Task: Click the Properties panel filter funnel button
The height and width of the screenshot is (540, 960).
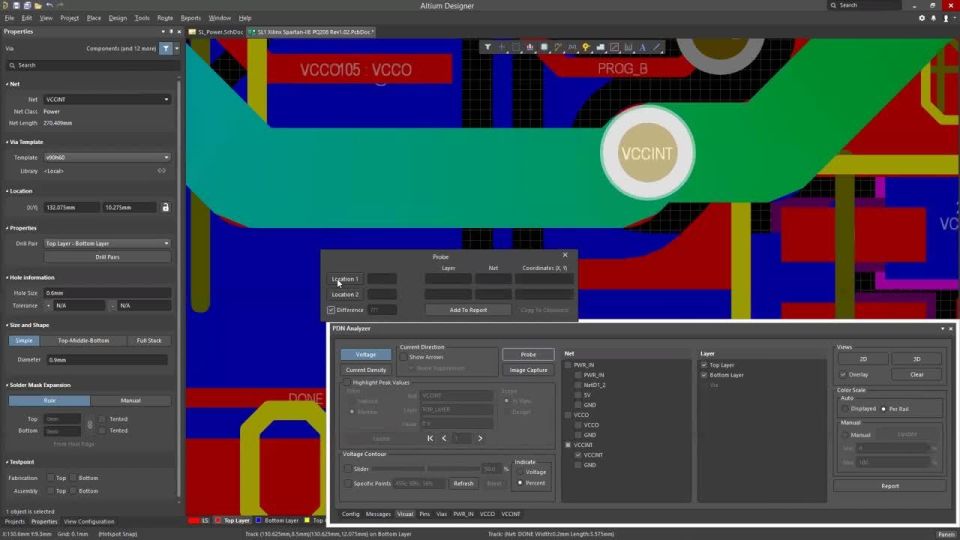Action: [x=165, y=48]
